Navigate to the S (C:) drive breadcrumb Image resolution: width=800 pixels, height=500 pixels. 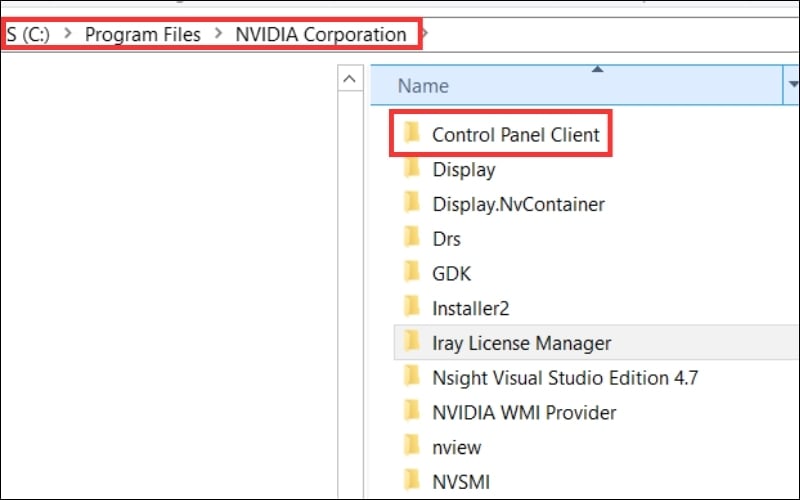pos(28,34)
